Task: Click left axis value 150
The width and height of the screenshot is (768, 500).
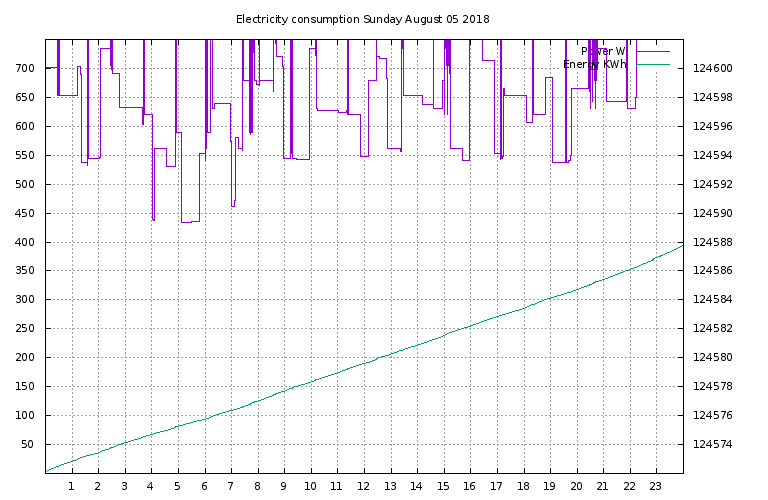Action: (25, 386)
